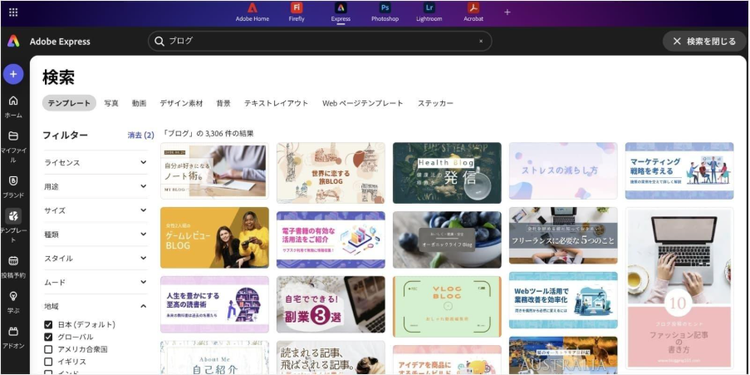Open 電子書籍の有効な活用法 template
The width and height of the screenshot is (750, 375).
[x=331, y=240]
